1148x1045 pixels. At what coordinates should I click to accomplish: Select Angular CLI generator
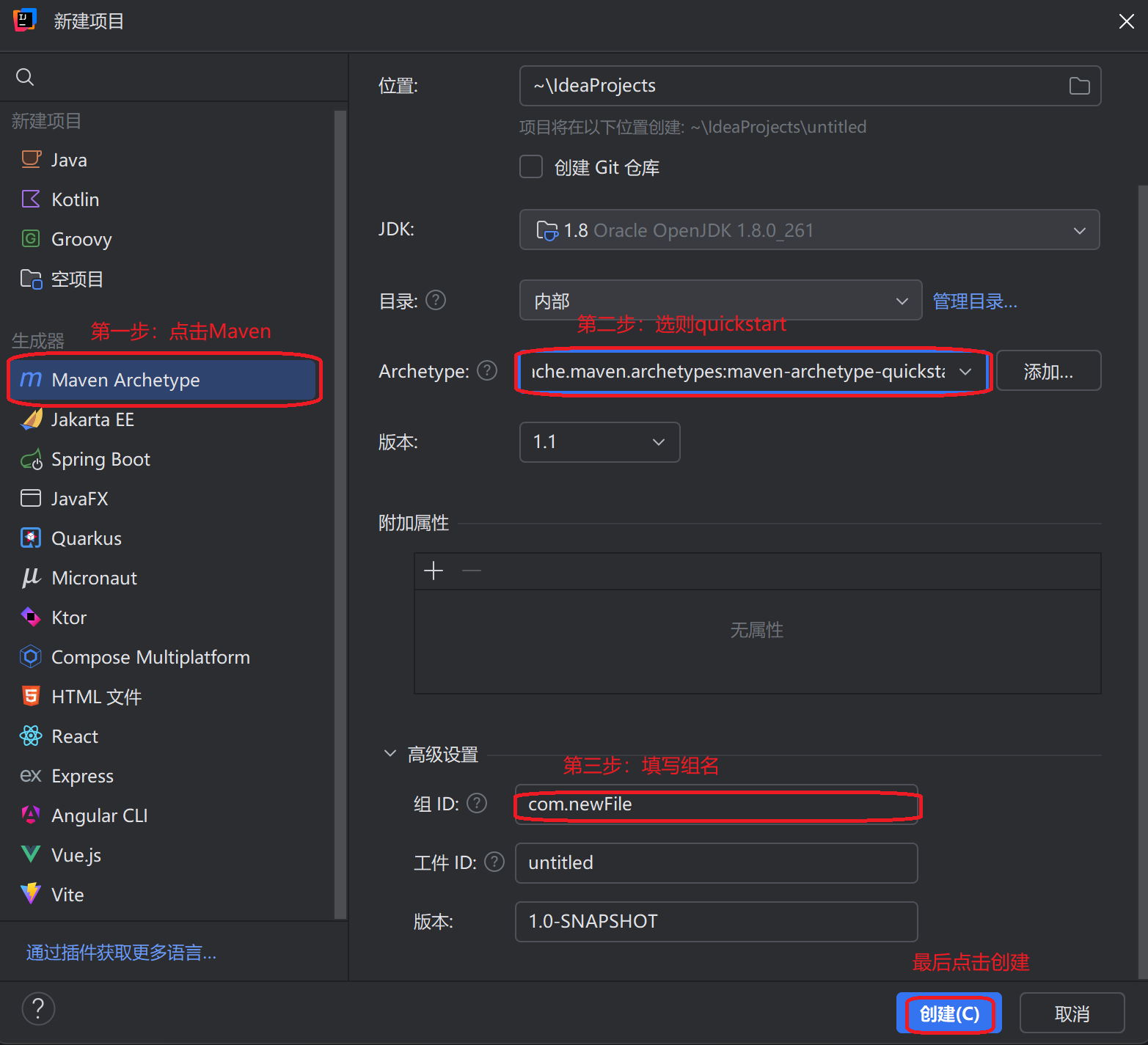tap(167, 815)
